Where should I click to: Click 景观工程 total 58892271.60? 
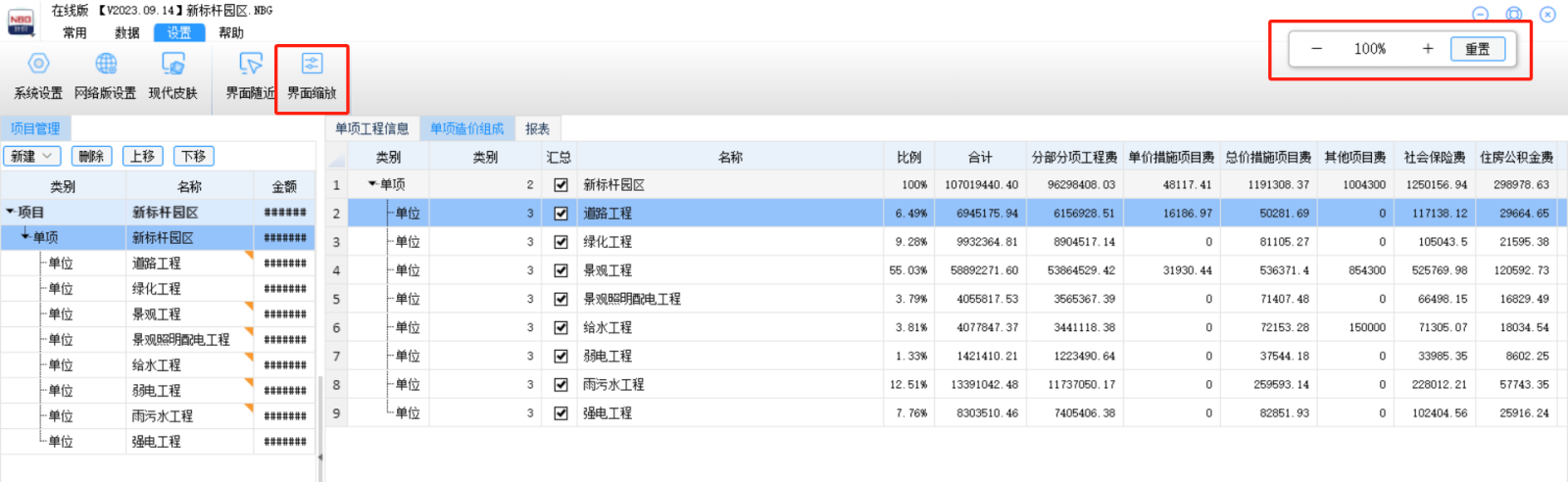pos(984,270)
